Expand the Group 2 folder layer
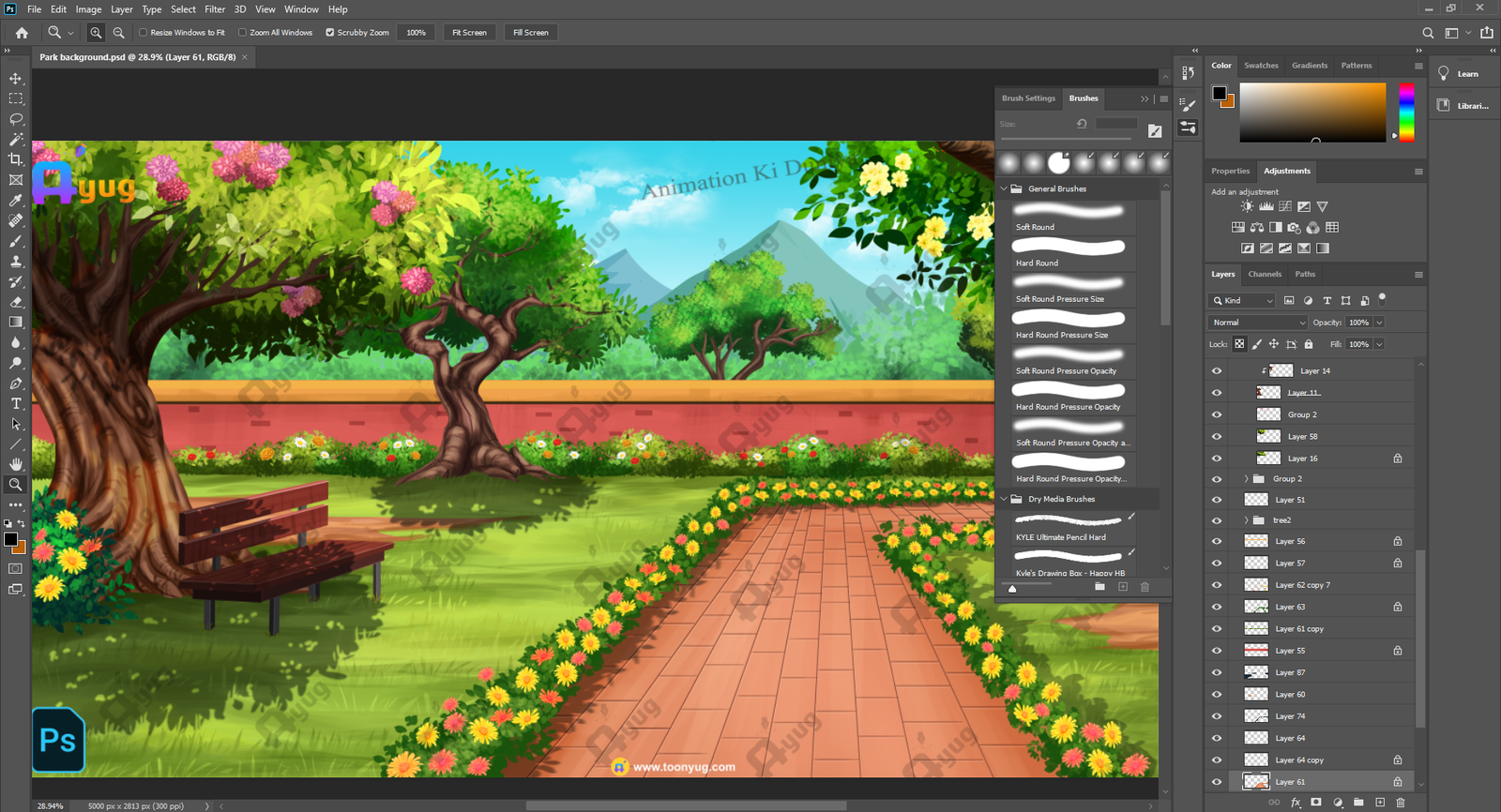Viewport: 1501px width, 812px height. [x=1247, y=479]
